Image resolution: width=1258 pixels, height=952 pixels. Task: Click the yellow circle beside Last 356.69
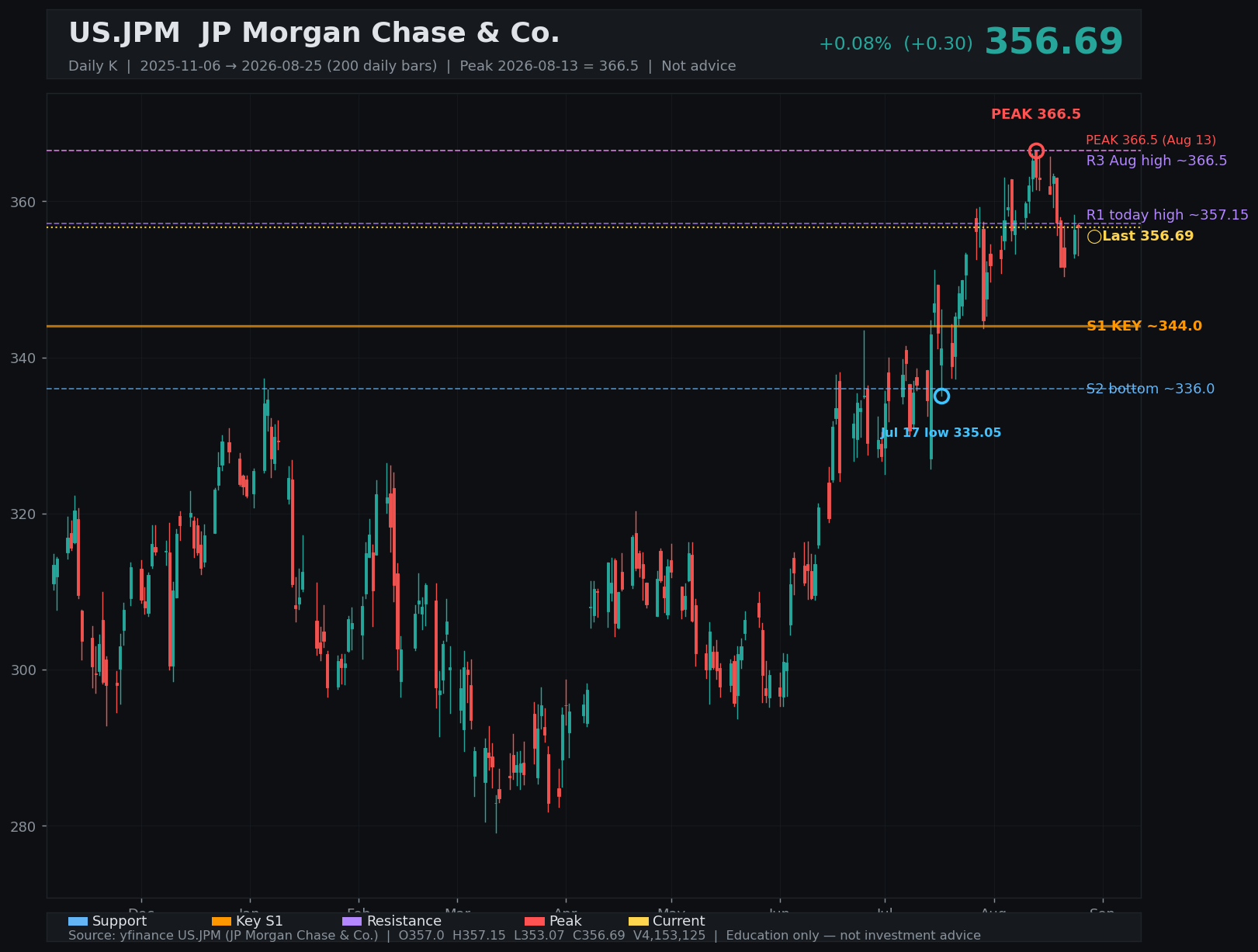[x=1094, y=237]
